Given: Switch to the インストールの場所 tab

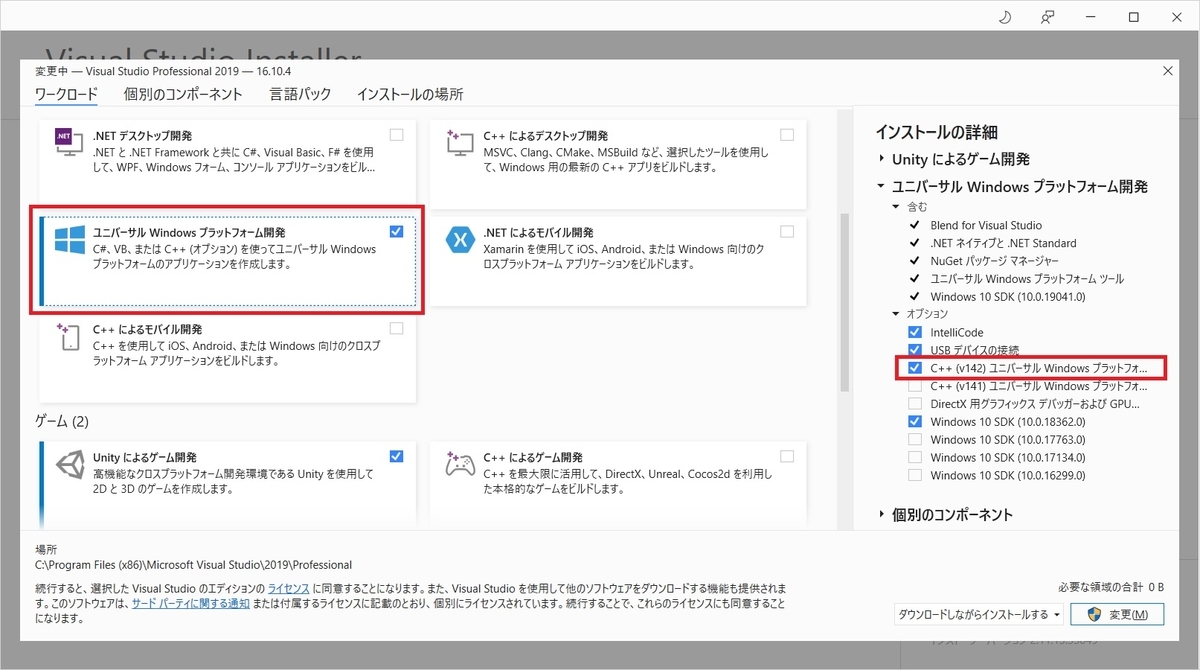Looking at the screenshot, I should tap(410, 95).
